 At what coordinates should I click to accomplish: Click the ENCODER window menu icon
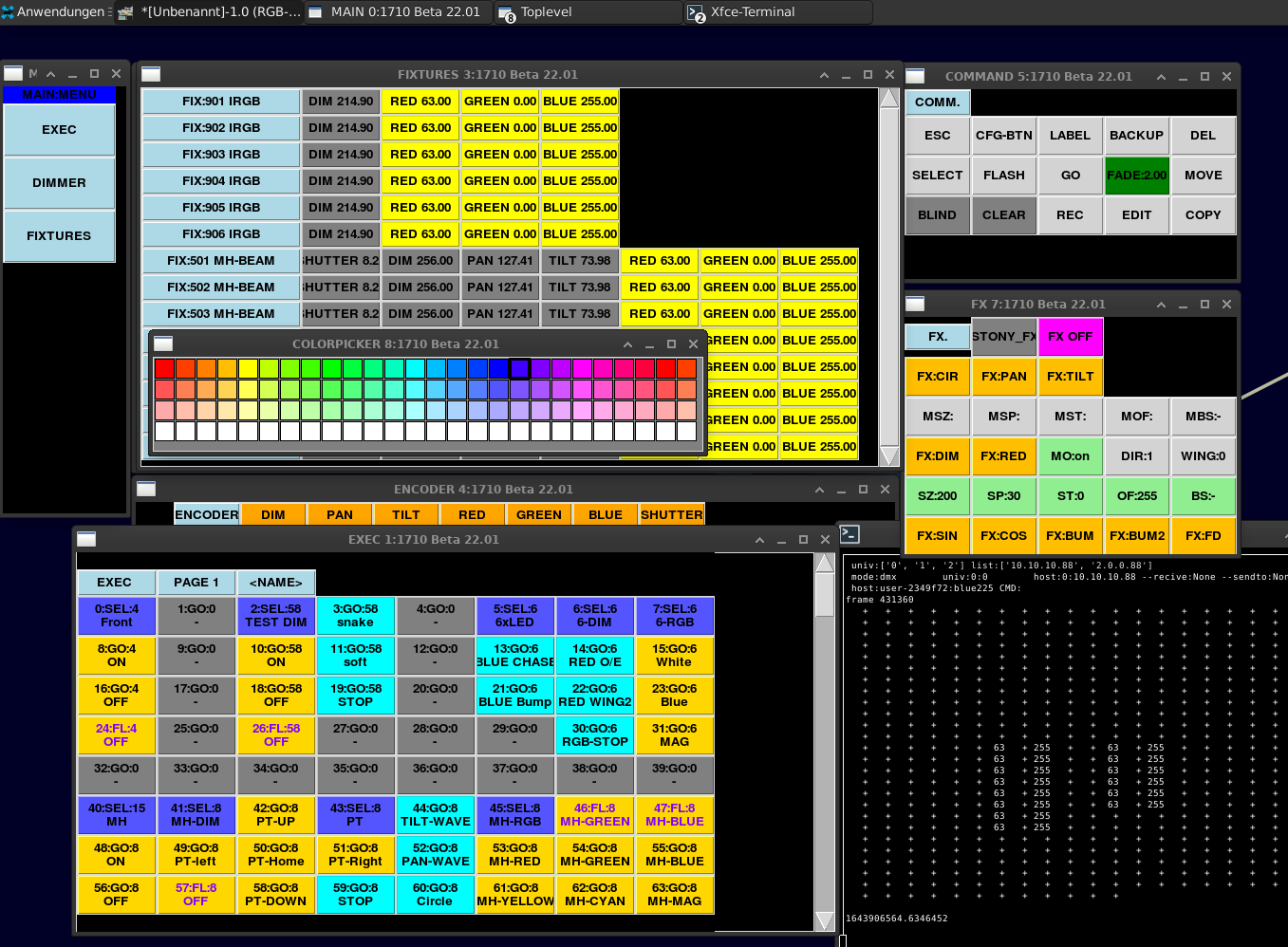pos(146,489)
